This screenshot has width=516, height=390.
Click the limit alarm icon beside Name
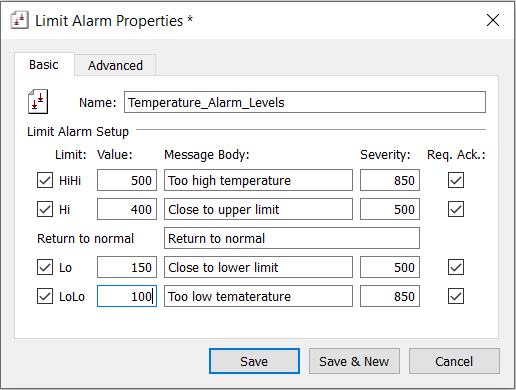(38, 102)
